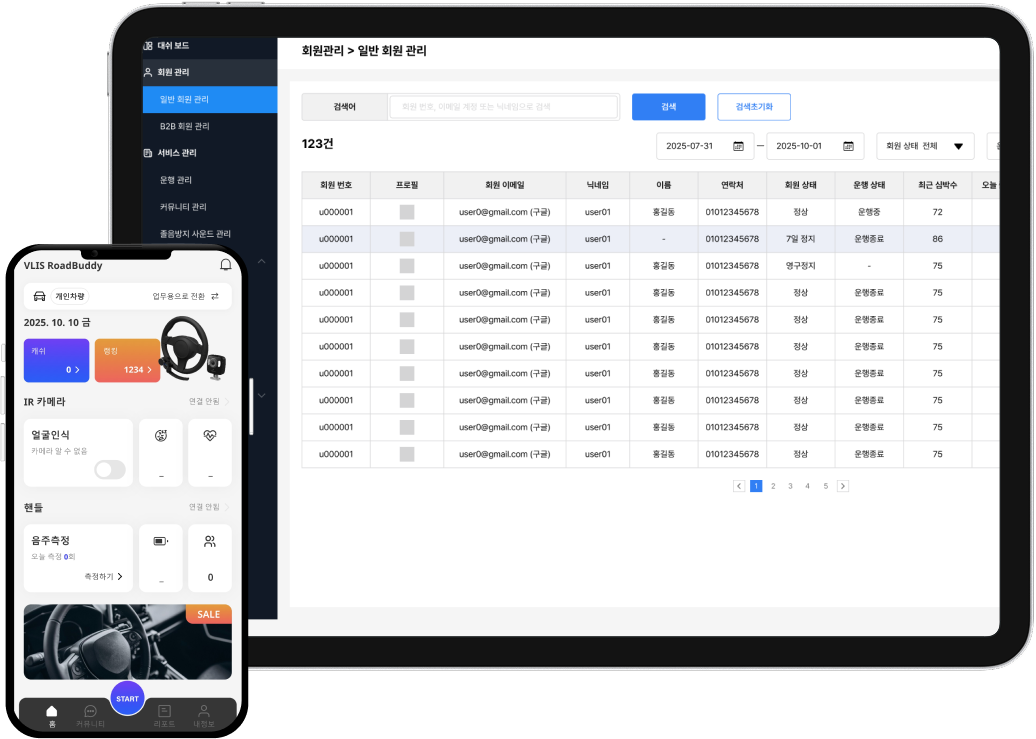The image size is (1036, 739).
Task: Open 내정보 profile icon in bottom navigation
Action: coord(204,715)
